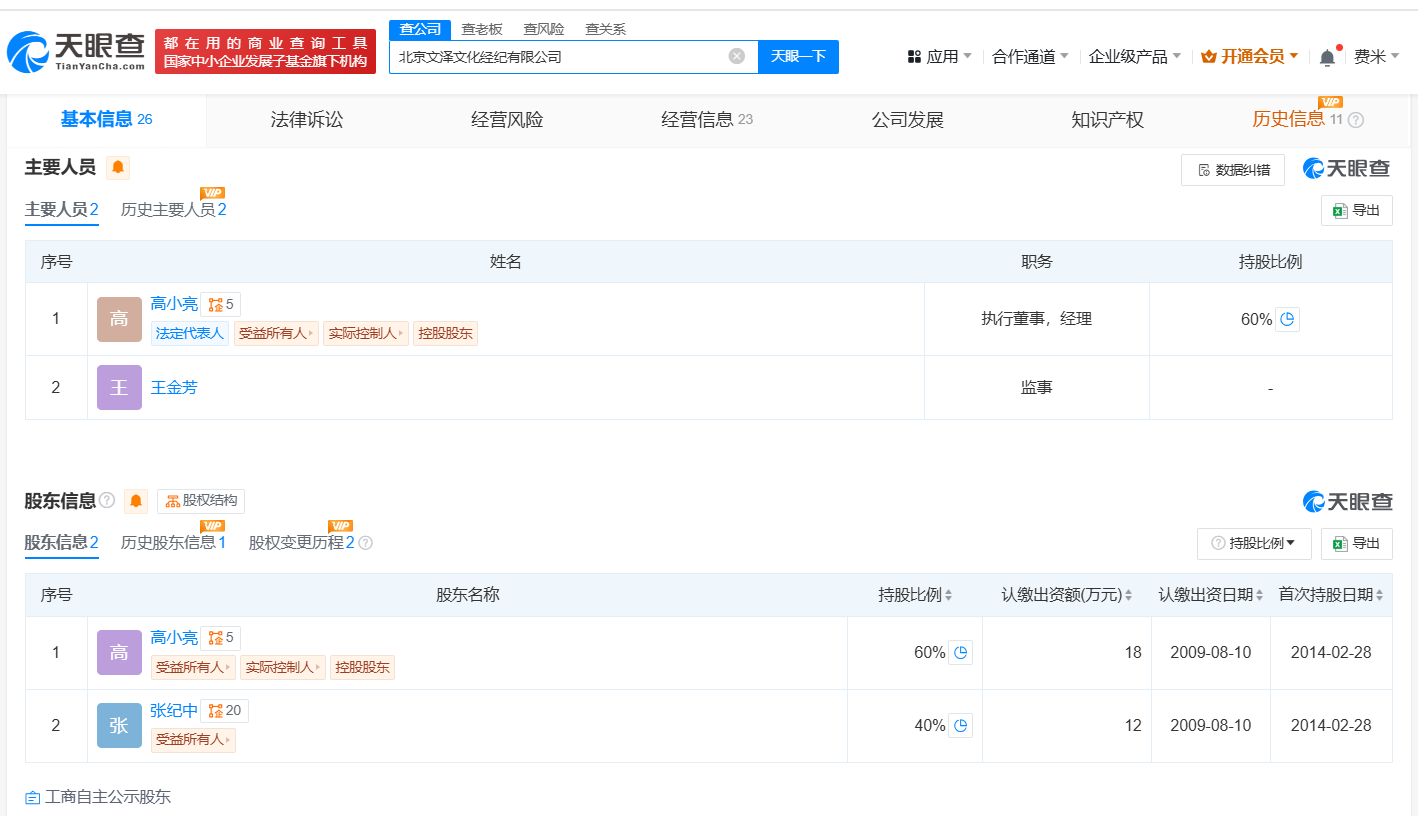
Task: Open 应用 dropdown menu
Action: [x=939, y=57]
